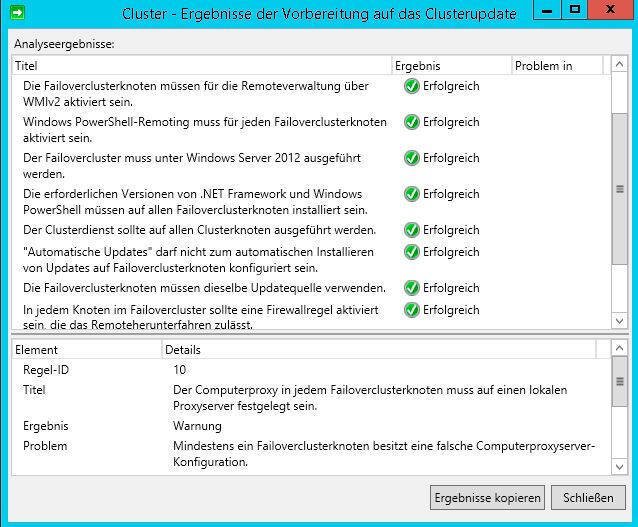Click the green arrow window icon in title bar

(x=17, y=12)
